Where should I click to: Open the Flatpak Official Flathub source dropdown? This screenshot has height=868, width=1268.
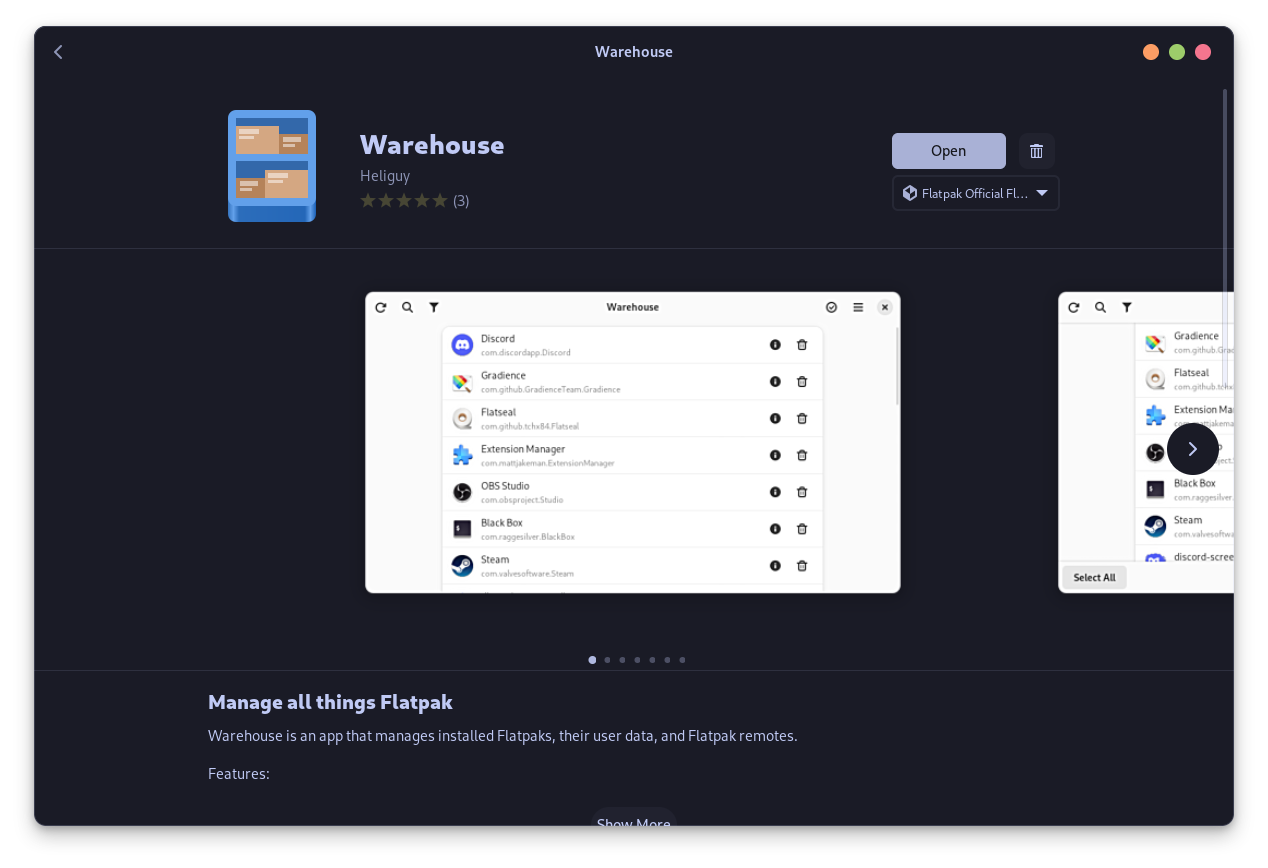tap(975, 193)
